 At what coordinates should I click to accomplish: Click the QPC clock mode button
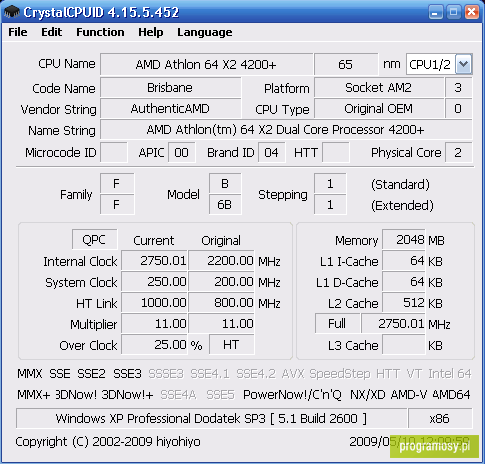click(x=94, y=239)
